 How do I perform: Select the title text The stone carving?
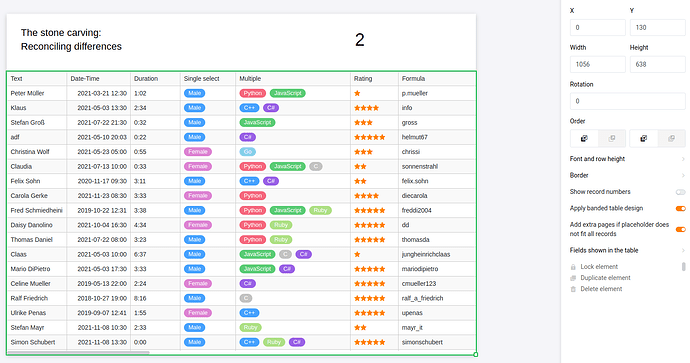click(61, 33)
